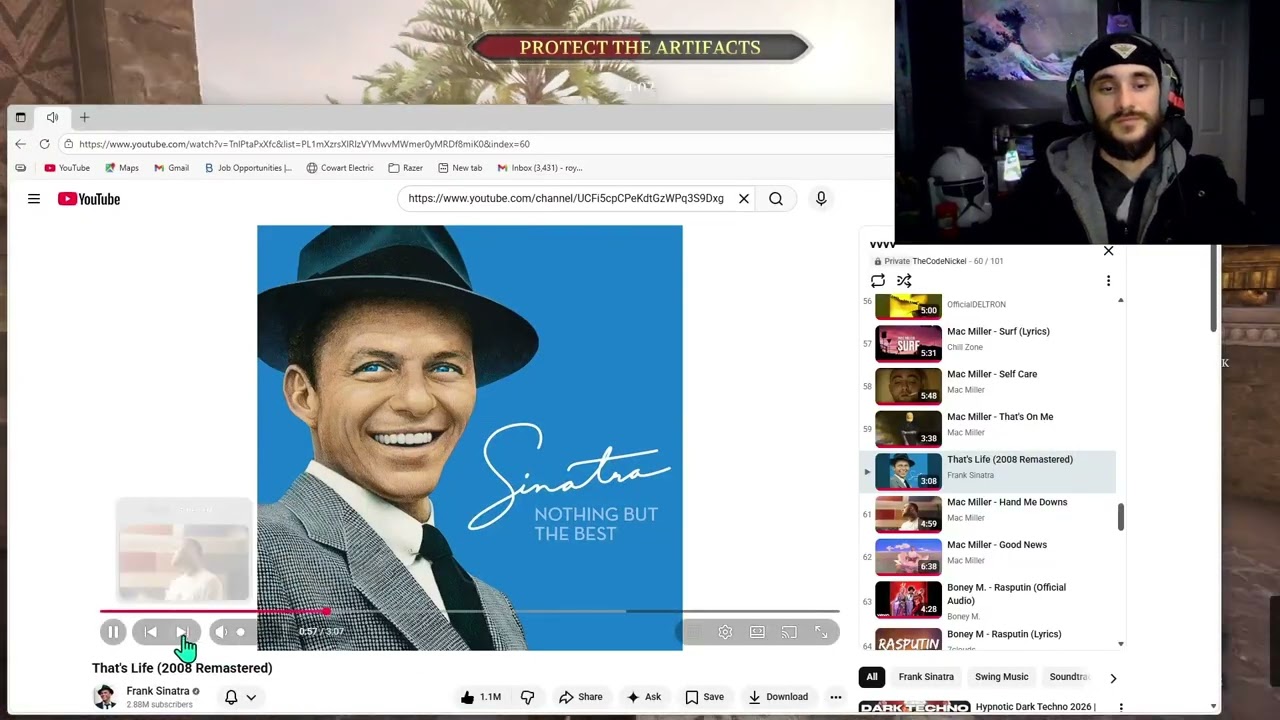Cast video using the Play on TV icon
1280x720 pixels.
(x=789, y=632)
